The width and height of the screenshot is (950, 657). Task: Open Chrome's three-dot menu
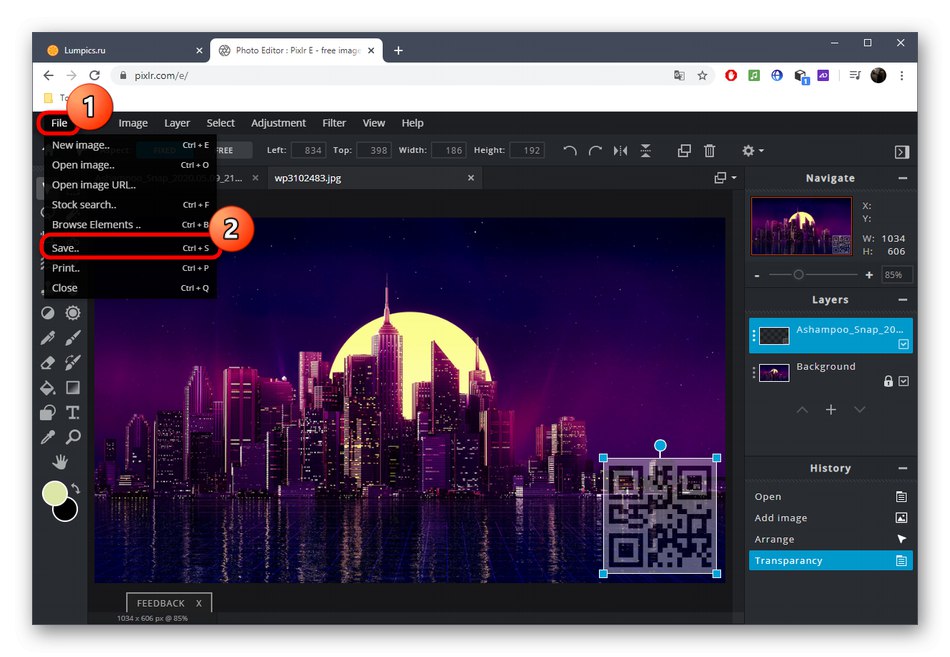tap(902, 75)
